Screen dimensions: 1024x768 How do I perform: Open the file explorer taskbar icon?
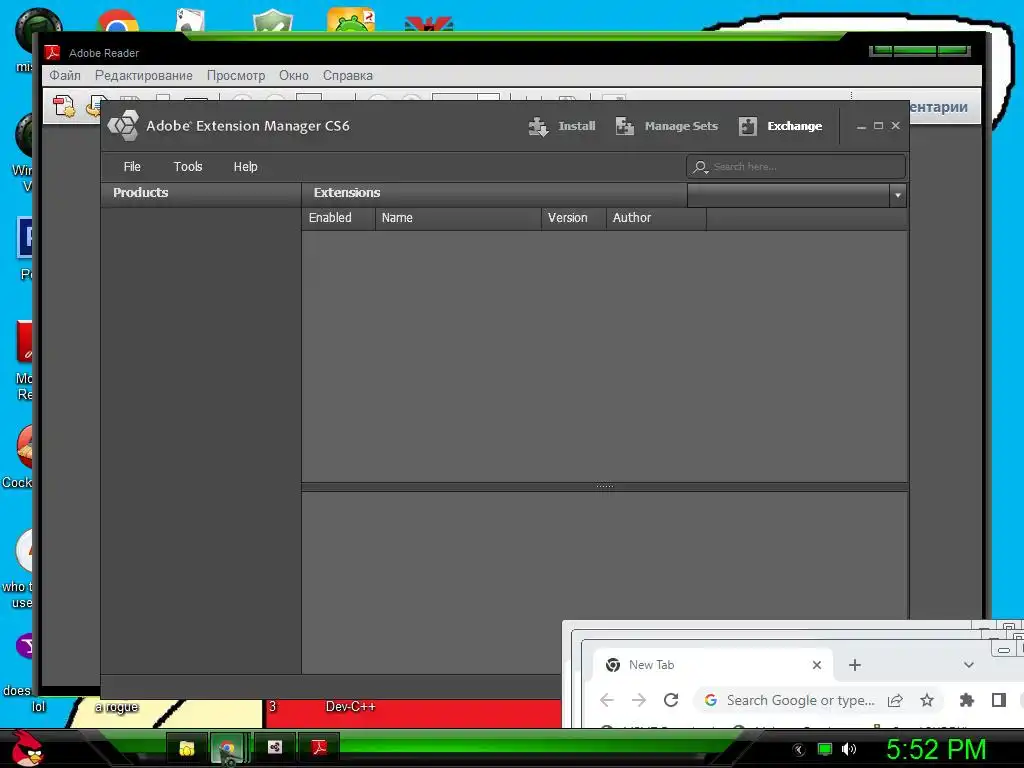tap(187, 748)
